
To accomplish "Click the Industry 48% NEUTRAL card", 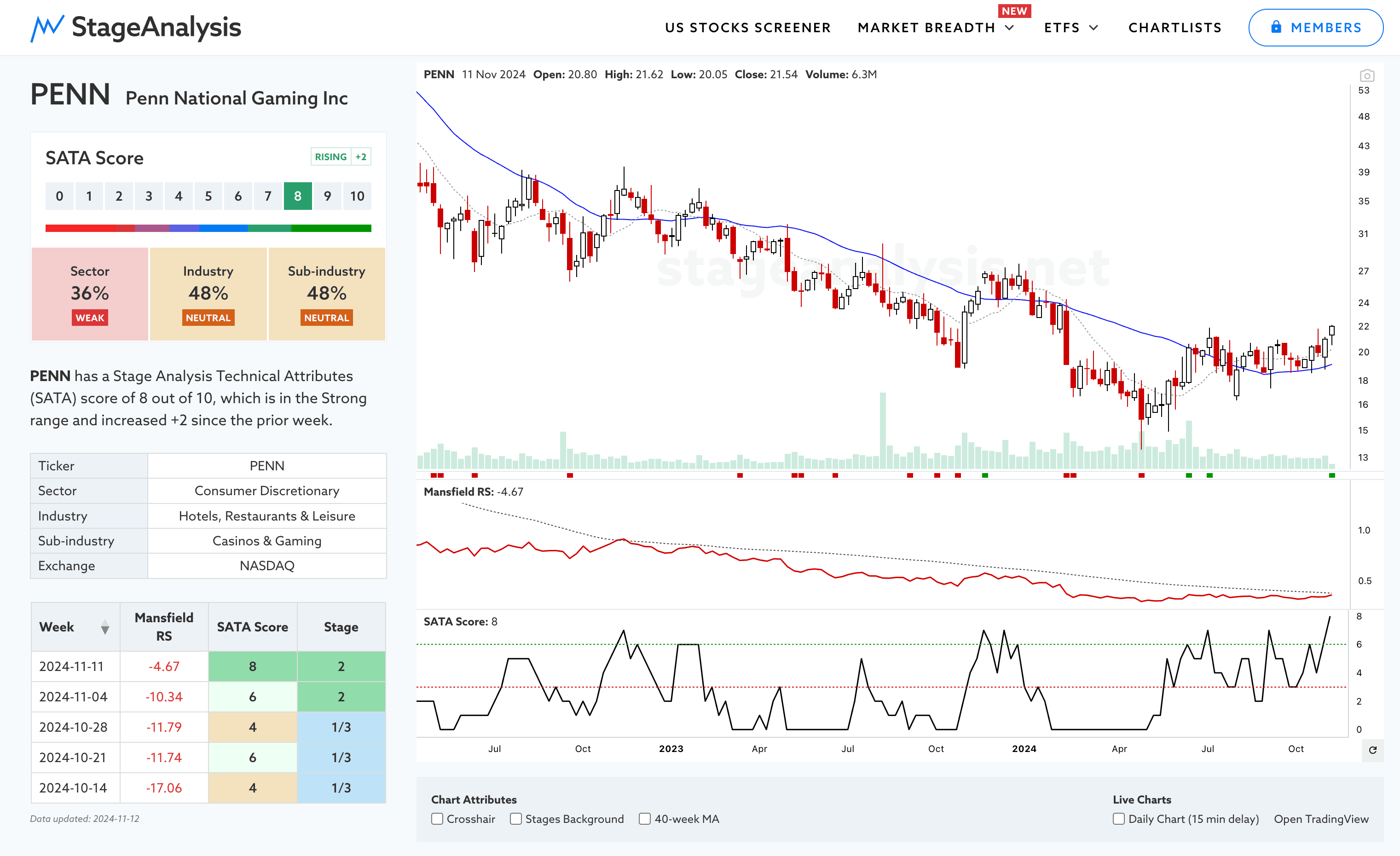I will coord(208,294).
